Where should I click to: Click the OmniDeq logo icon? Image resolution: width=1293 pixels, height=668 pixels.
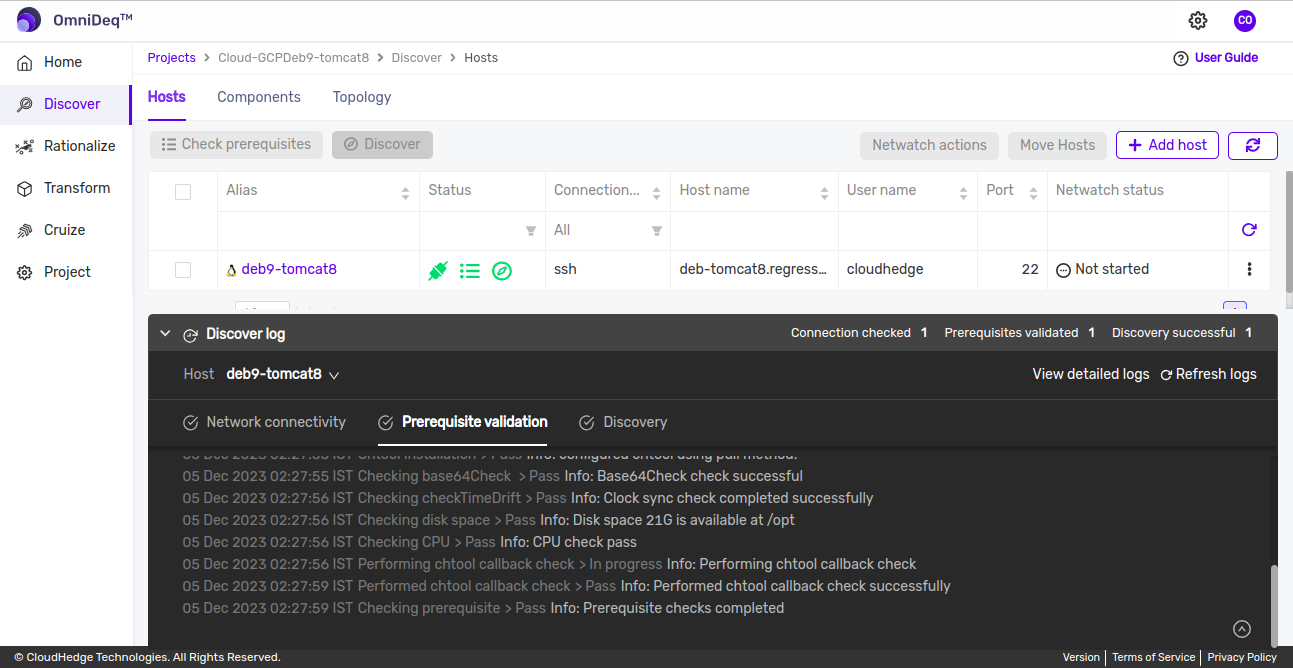(x=29, y=20)
